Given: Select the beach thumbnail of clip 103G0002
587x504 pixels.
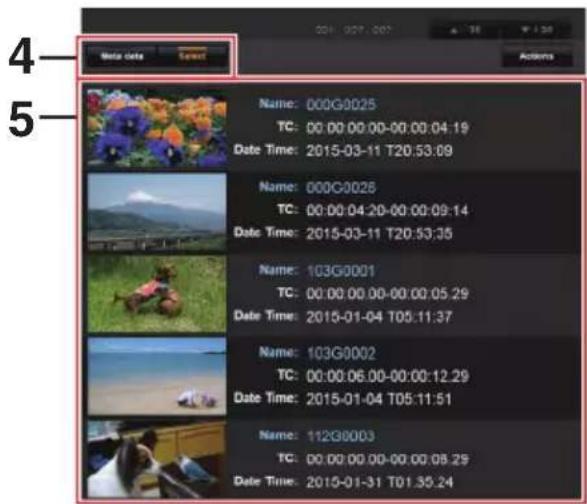Looking at the screenshot, I should [x=157, y=376].
